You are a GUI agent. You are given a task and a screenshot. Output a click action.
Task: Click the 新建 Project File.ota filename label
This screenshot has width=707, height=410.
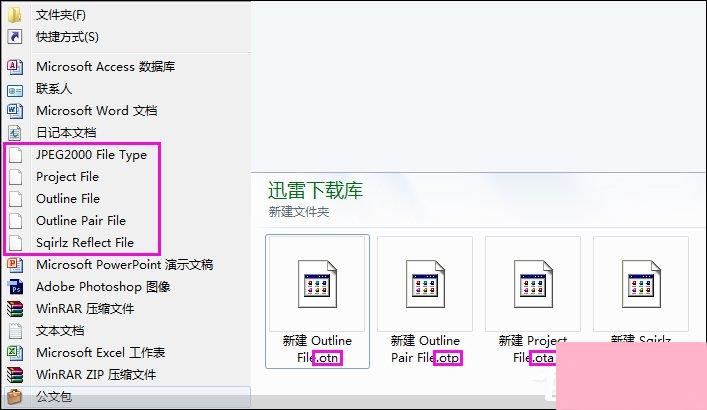pyautogui.click(x=533, y=349)
